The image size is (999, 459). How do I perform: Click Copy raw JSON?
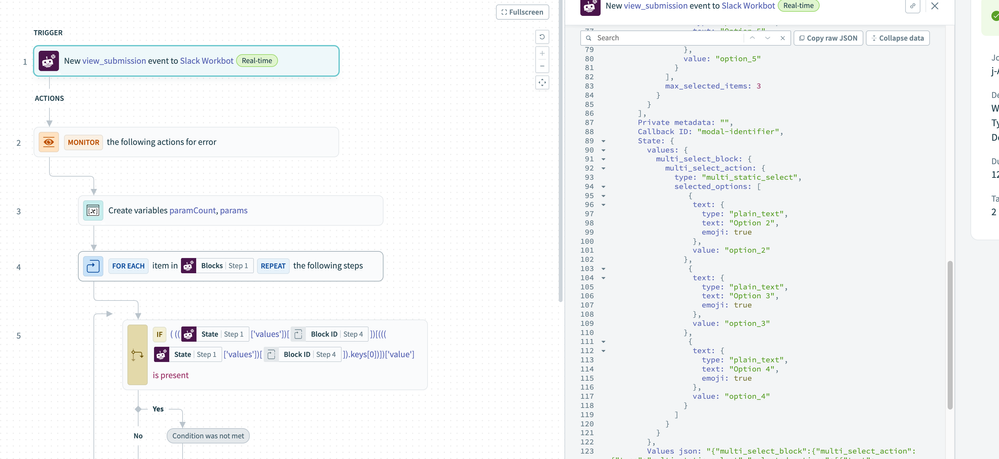coord(828,38)
